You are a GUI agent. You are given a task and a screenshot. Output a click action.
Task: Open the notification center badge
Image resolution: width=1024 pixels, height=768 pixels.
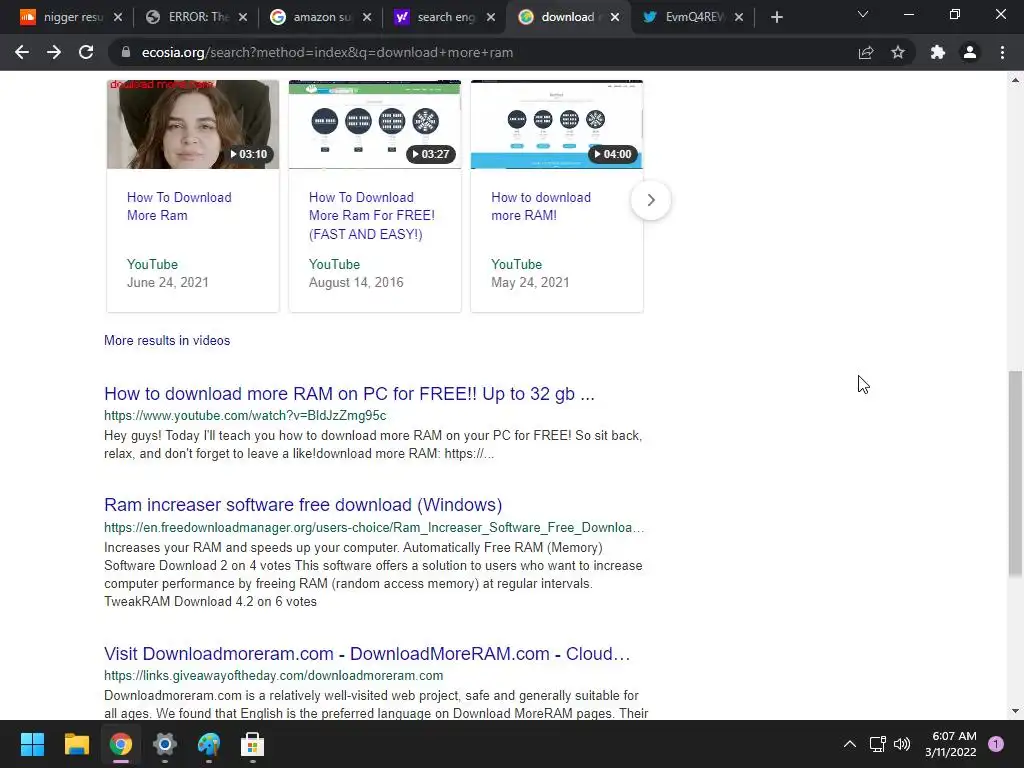[x=996, y=744]
